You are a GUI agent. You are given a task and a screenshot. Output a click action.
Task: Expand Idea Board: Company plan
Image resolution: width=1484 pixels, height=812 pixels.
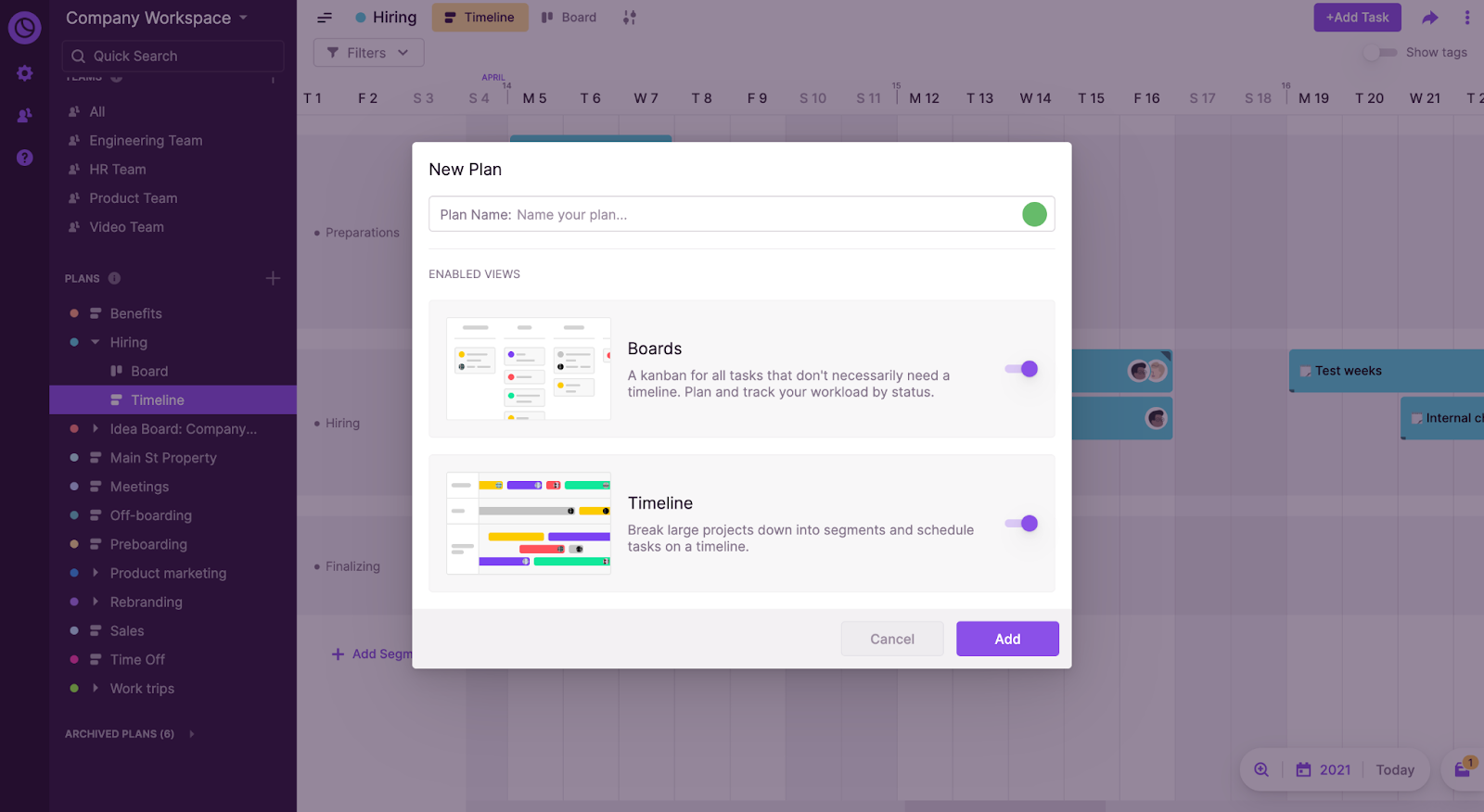click(96, 428)
